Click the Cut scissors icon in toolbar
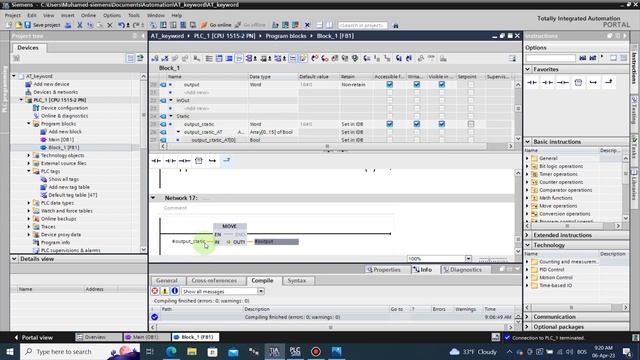This screenshot has height=360, width=640. coord(80,25)
